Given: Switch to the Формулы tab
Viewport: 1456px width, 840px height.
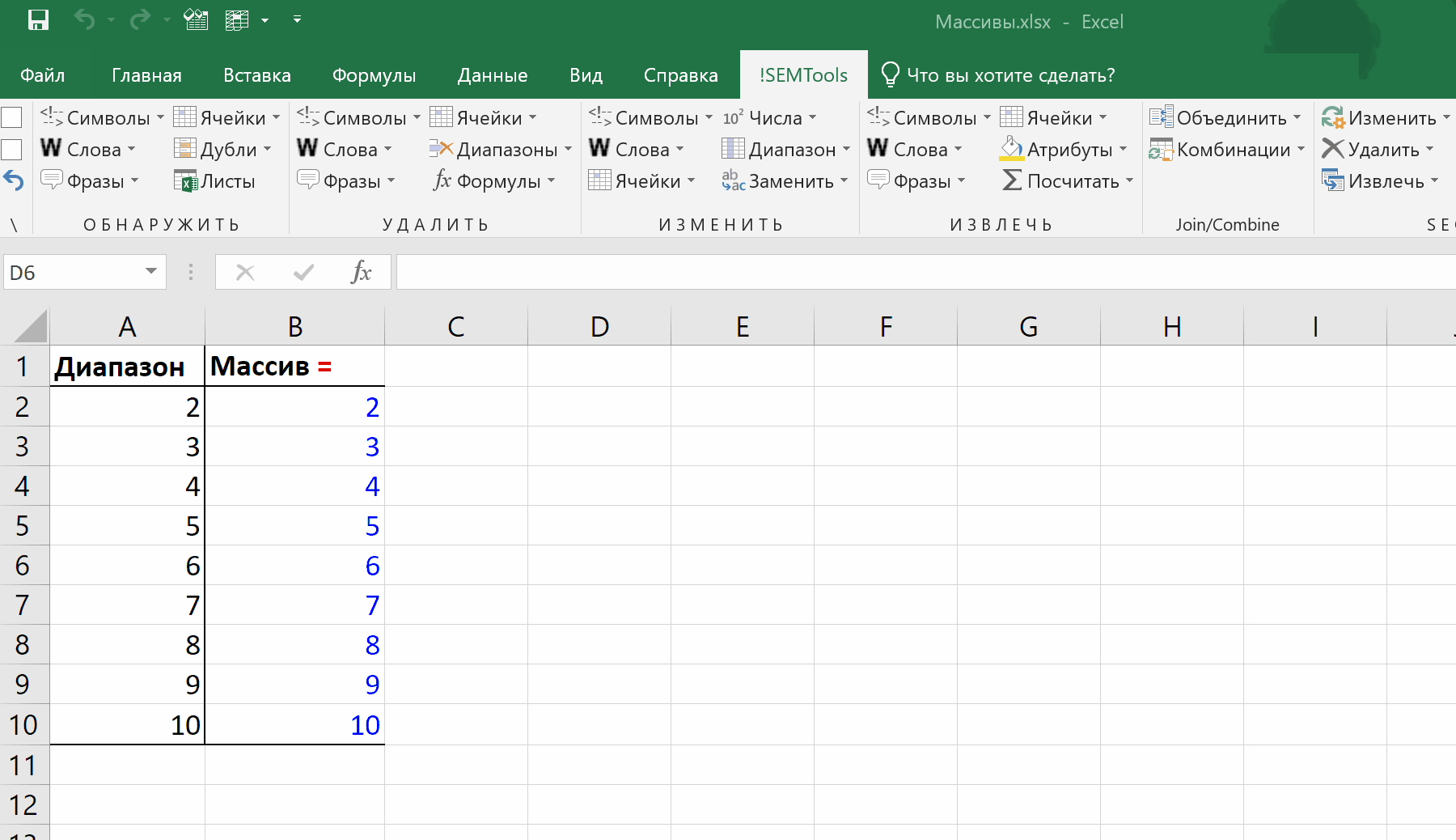Looking at the screenshot, I should pyautogui.click(x=374, y=75).
